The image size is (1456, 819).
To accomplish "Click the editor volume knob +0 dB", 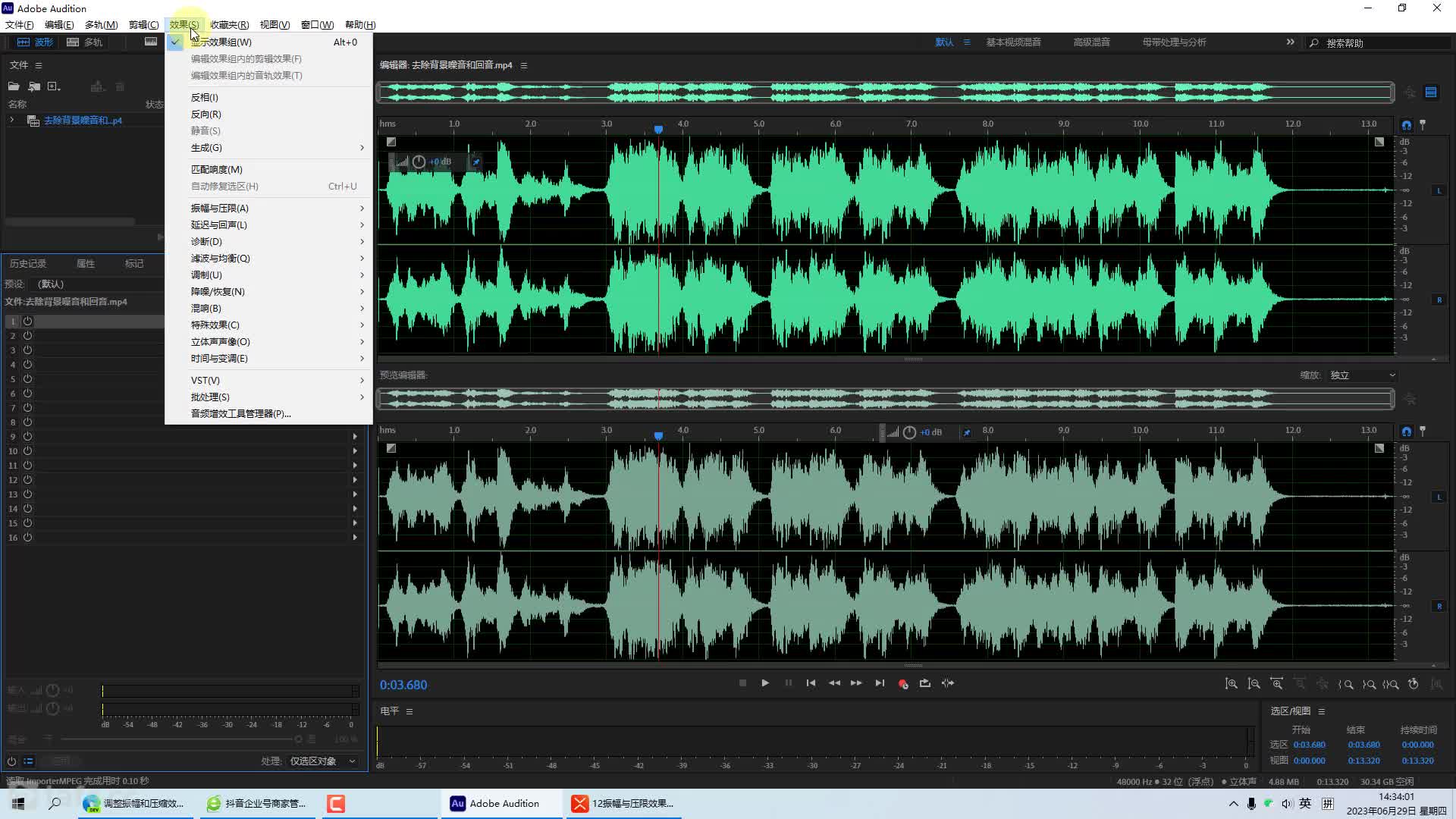I will [419, 162].
